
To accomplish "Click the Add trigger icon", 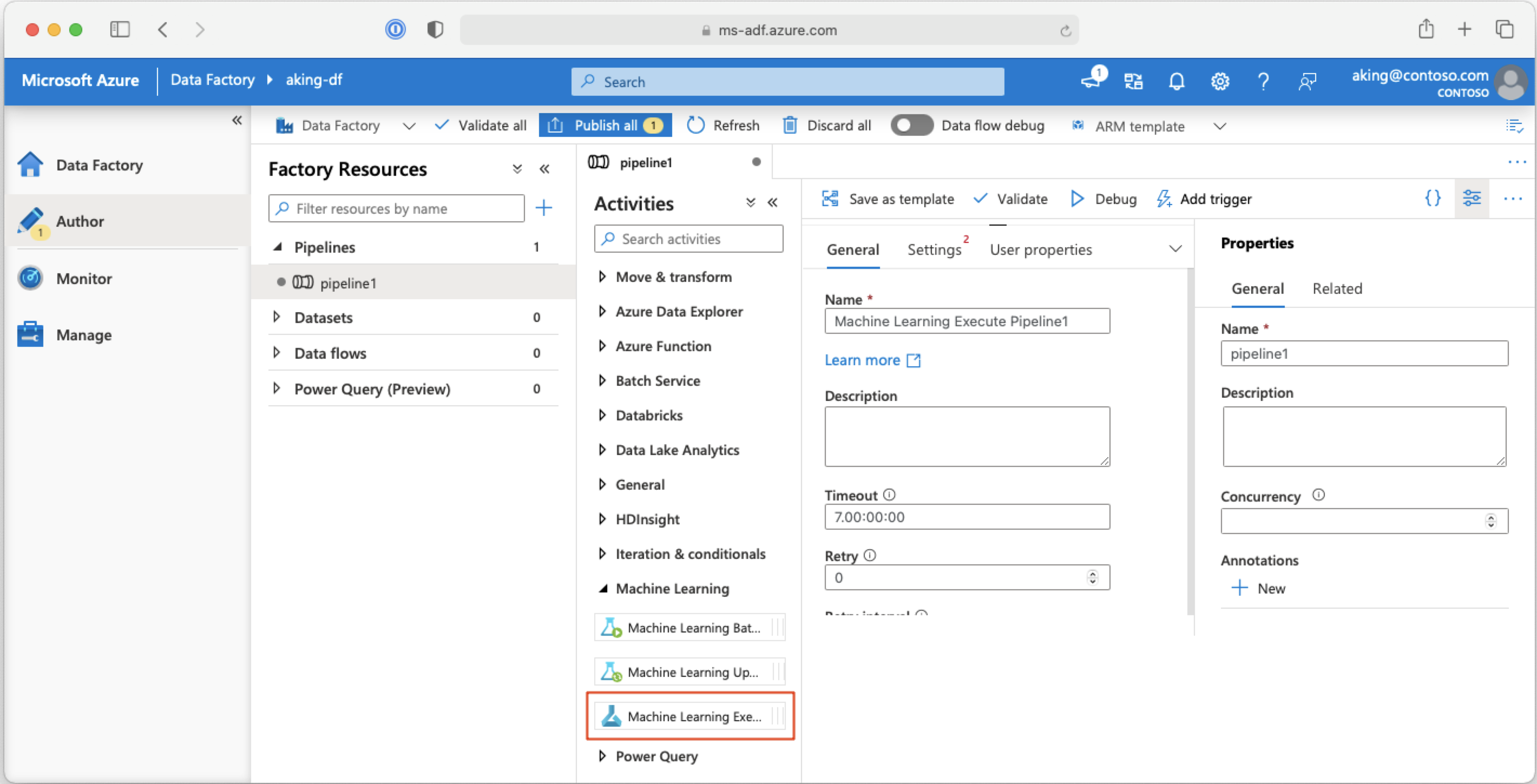I will tap(1163, 198).
